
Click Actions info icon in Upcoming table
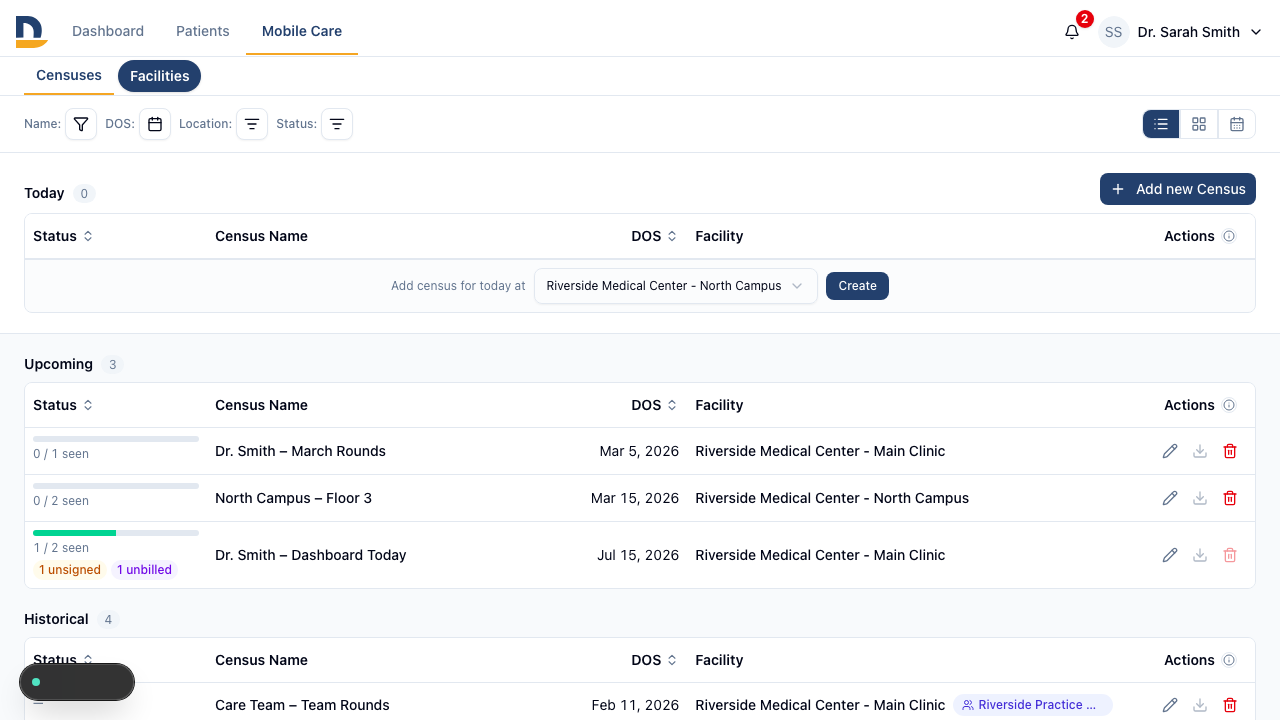(1229, 405)
